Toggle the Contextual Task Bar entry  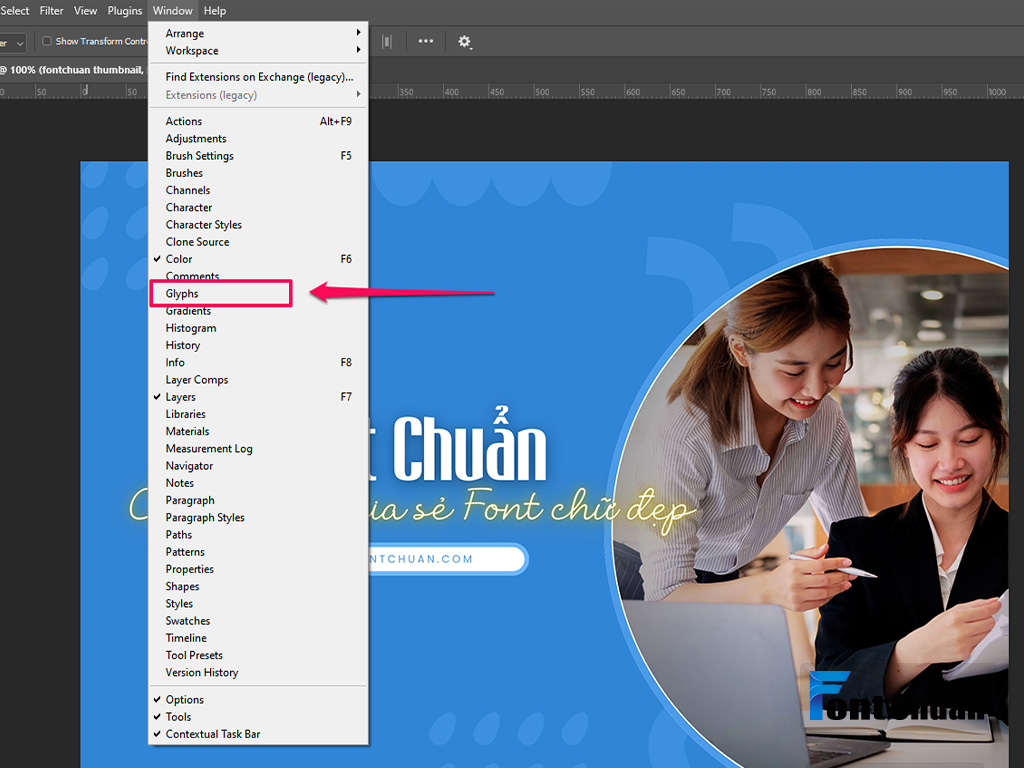(259, 734)
